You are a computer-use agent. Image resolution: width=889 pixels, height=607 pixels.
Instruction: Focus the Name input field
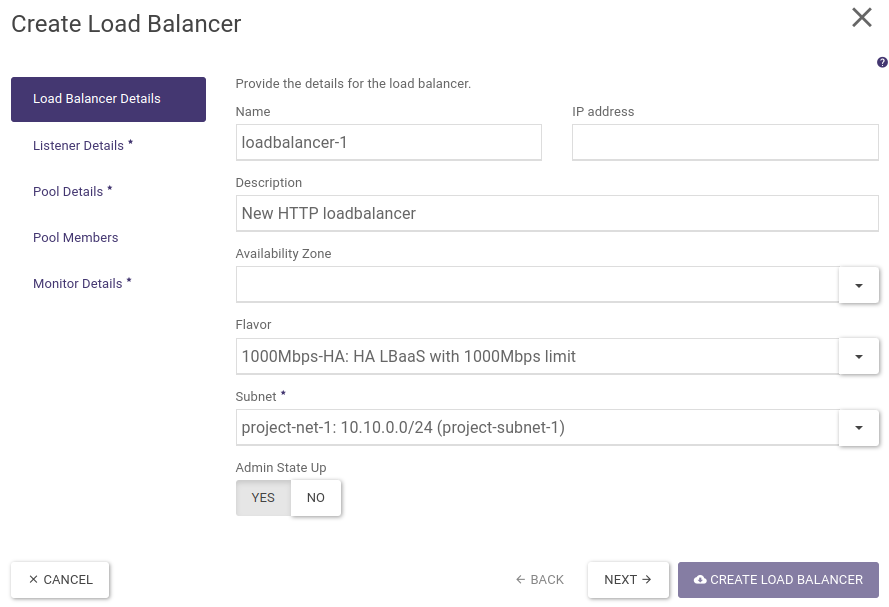(x=389, y=142)
